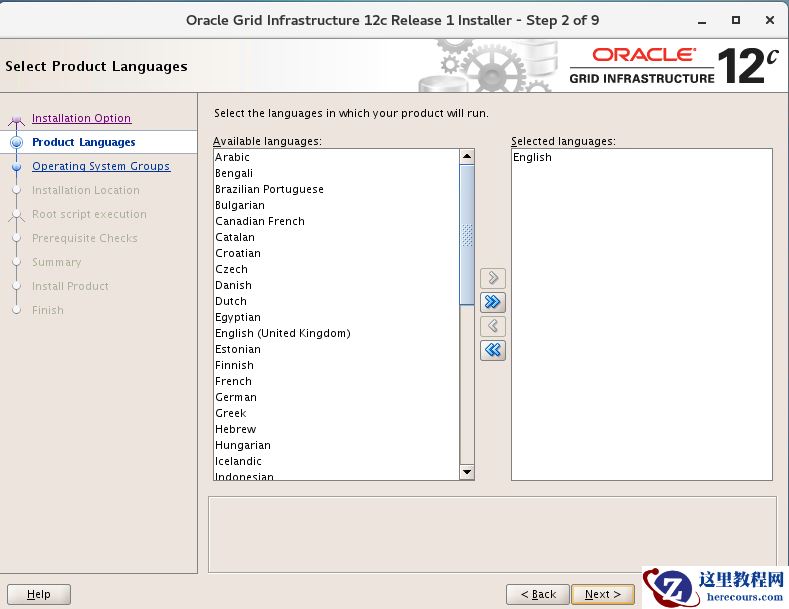The width and height of the screenshot is (789, 609).
Task: Select English in Selected languages list
Action: click(x=642, y=157)
